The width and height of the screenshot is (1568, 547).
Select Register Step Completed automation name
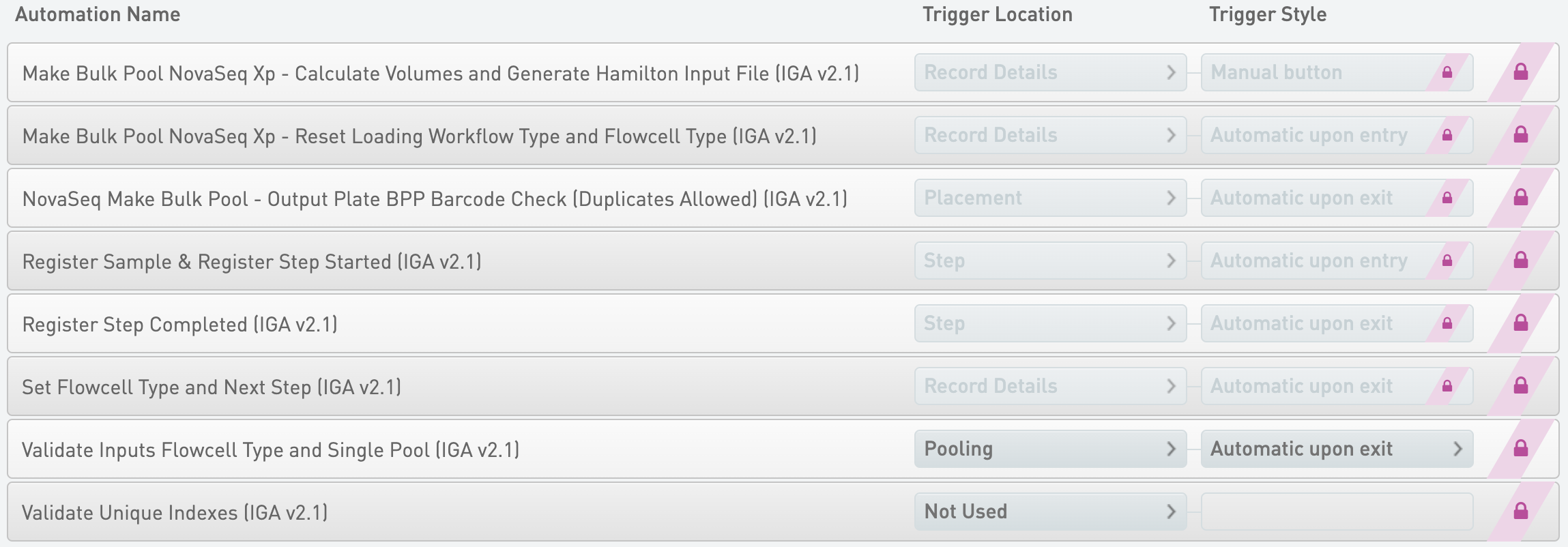coord(180,325)
